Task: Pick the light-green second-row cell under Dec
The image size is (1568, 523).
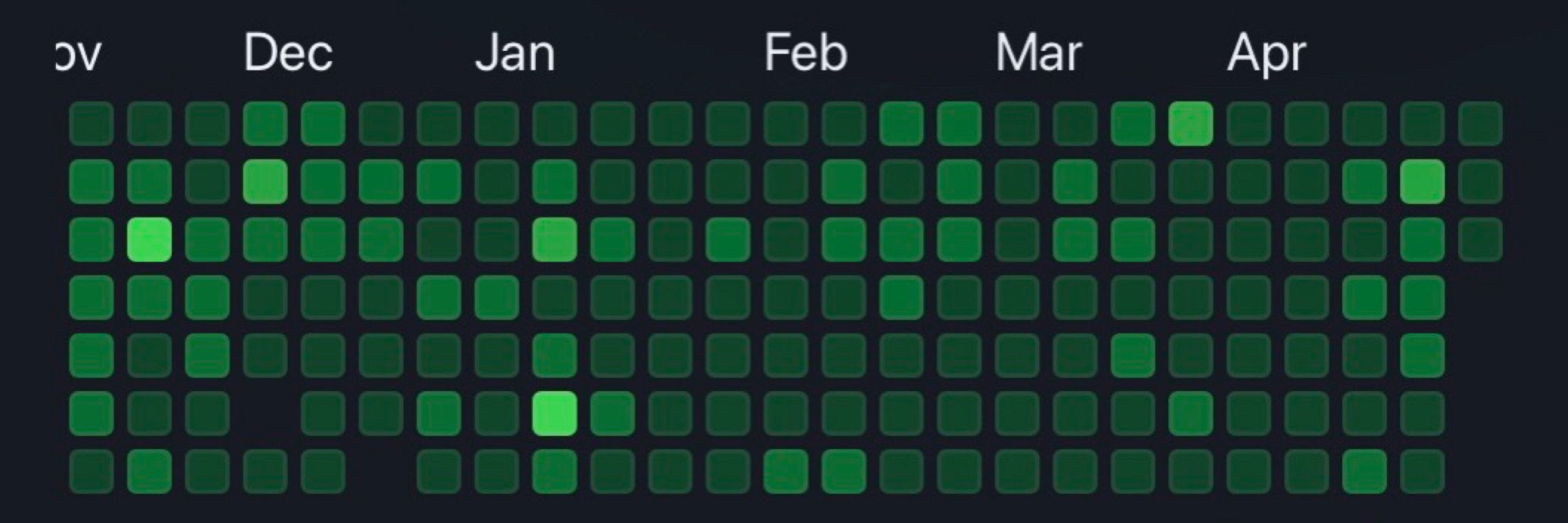Action: tap(265, 181)
